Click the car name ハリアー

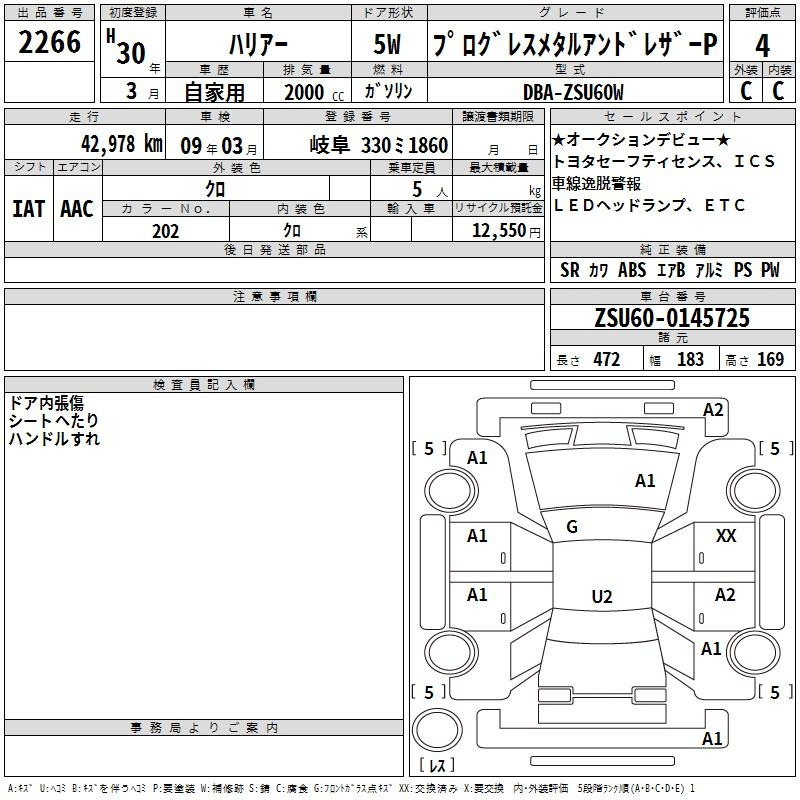point(256,47)
